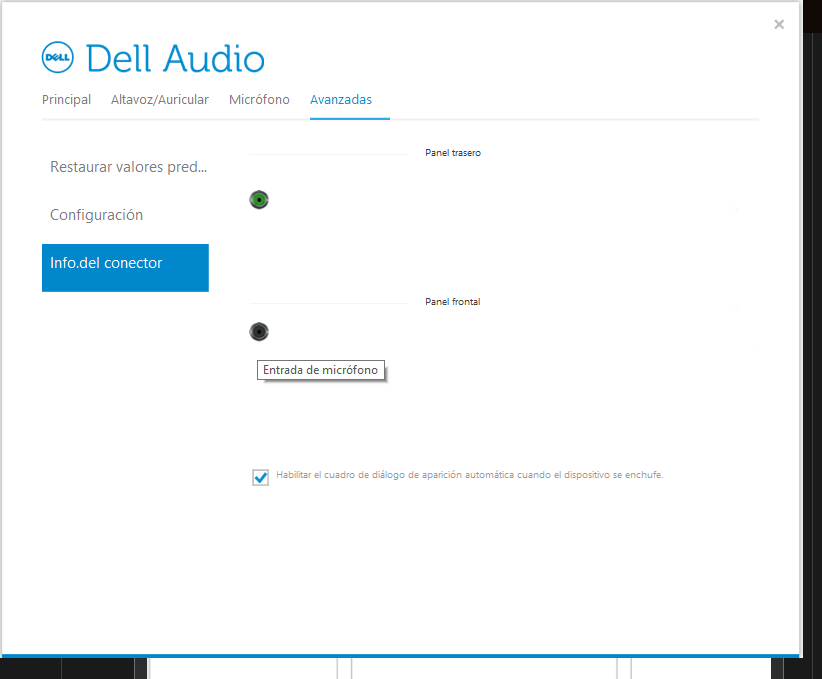Click the black front panel microphone jack
Screen dimensions: 822x679
click(x=259, y=331)
